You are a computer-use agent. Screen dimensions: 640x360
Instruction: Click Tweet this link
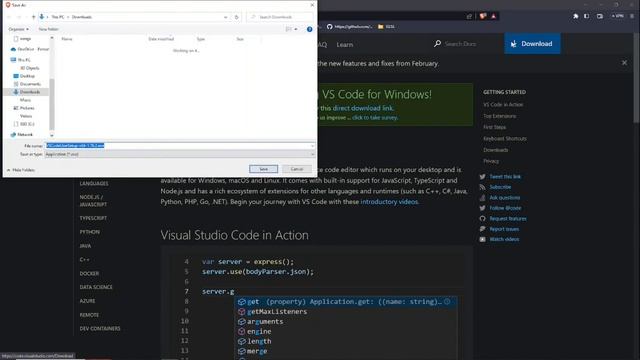505,177
